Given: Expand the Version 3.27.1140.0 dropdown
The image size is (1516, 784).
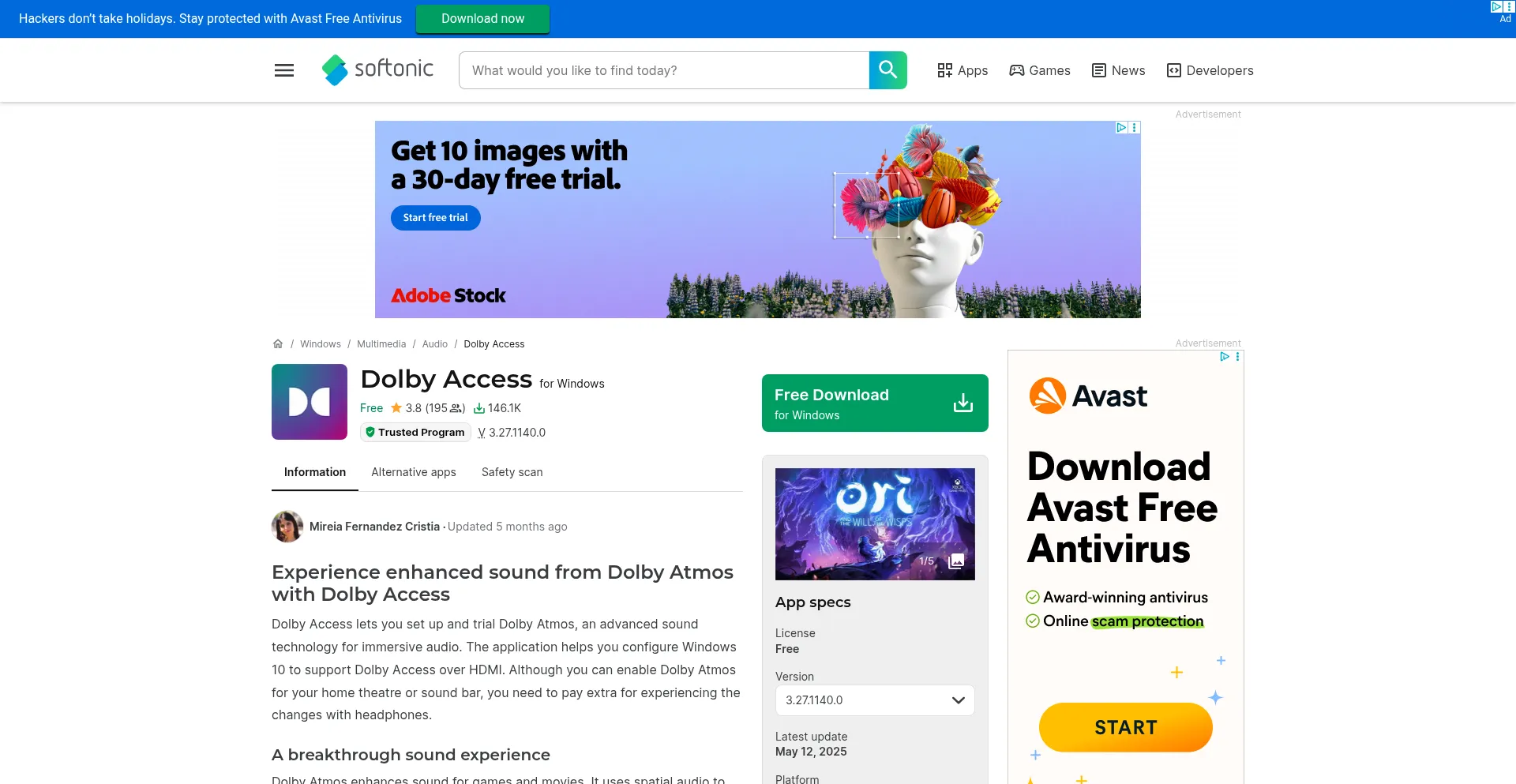Looking at the screenshot, I should tap(875, 700).
